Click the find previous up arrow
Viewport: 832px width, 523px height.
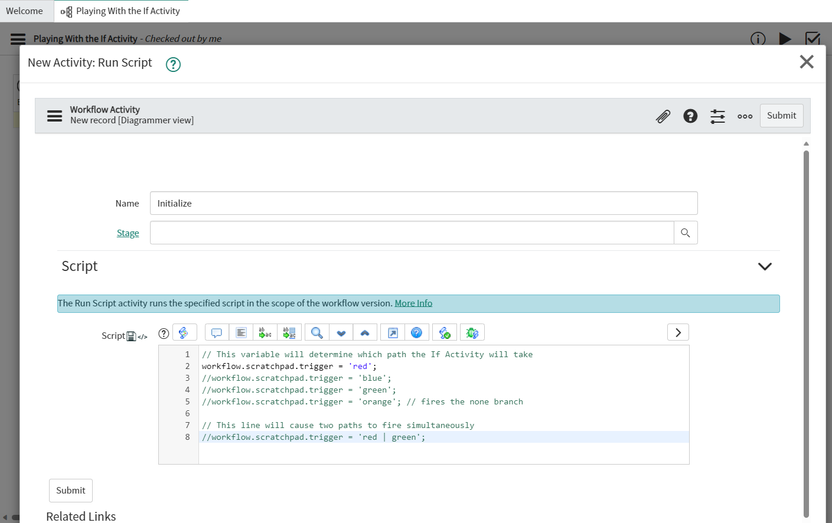(365, 333)
